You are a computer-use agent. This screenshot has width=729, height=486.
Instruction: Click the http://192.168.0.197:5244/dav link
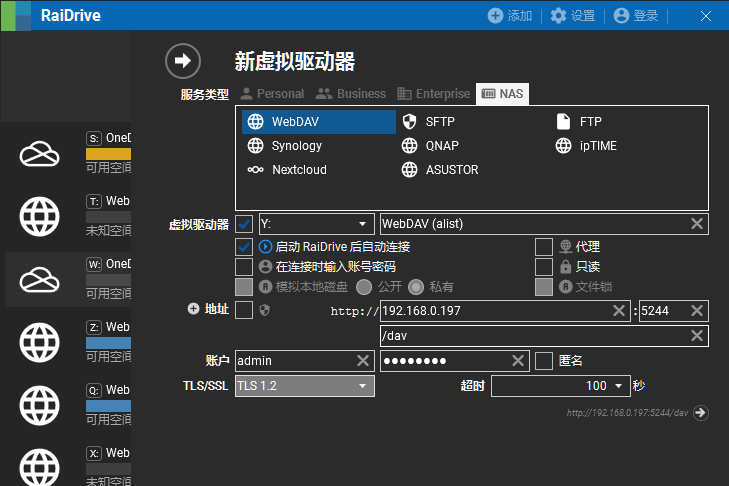tap(627, 413)
